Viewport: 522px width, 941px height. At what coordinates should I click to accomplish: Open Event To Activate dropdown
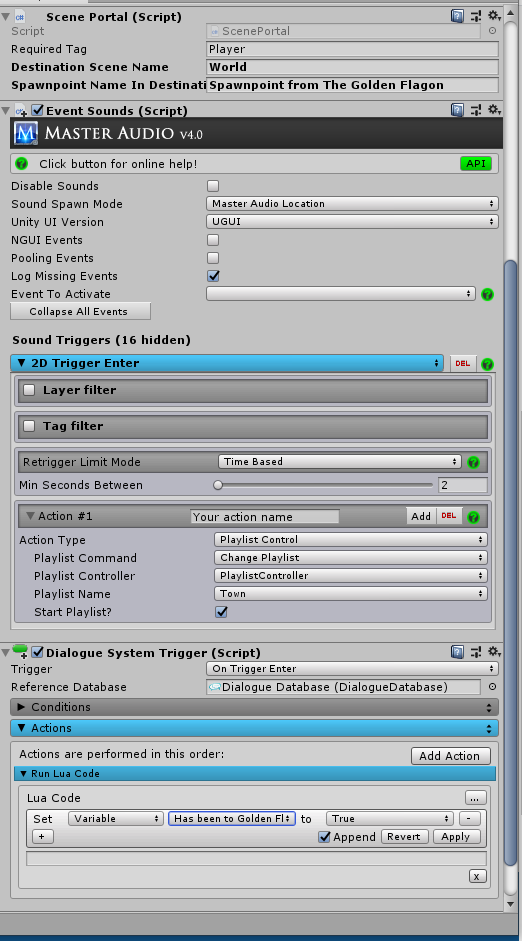pos(341,294)
